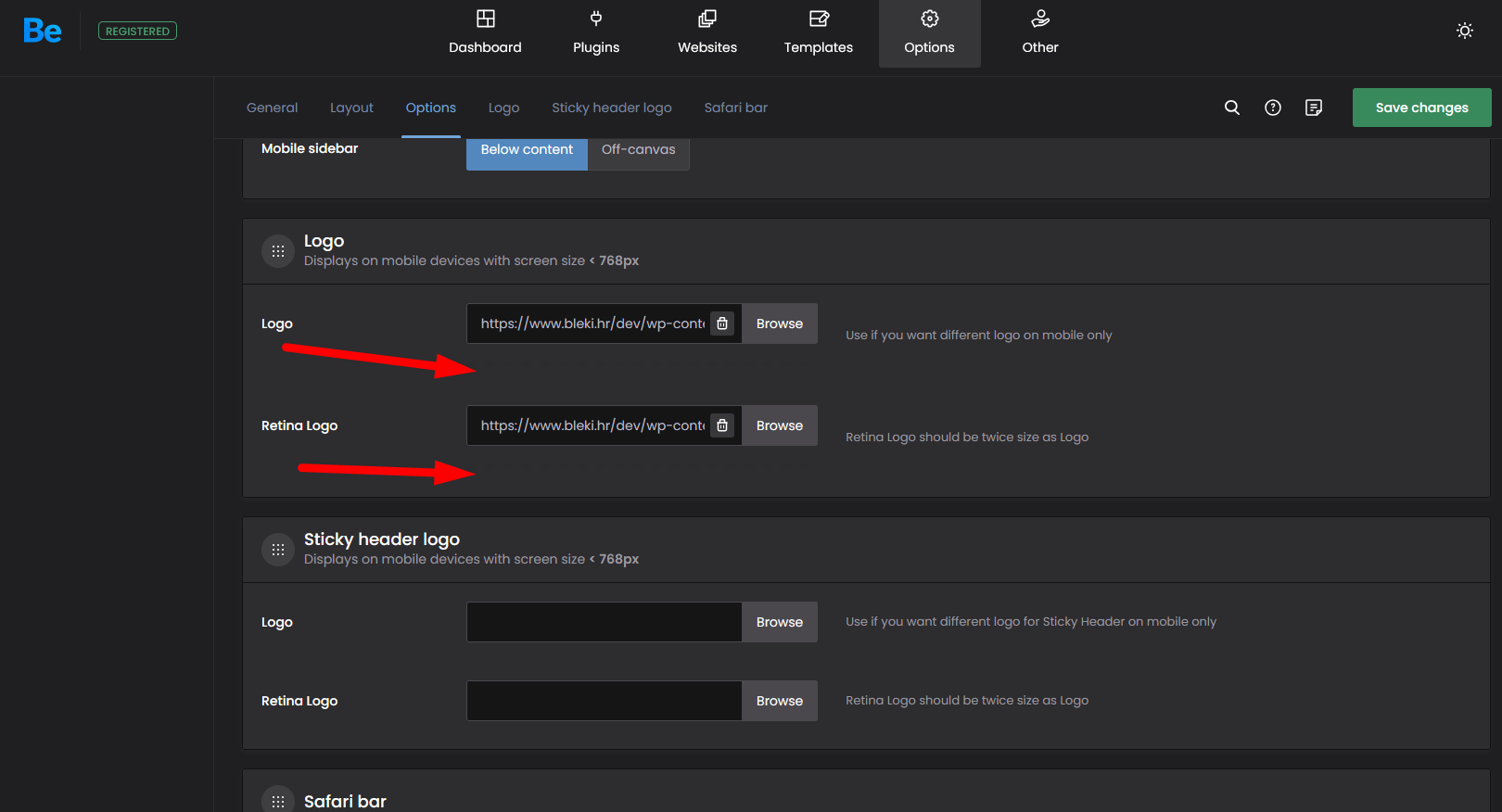Click Save changes button

(x=1422, y=108)
